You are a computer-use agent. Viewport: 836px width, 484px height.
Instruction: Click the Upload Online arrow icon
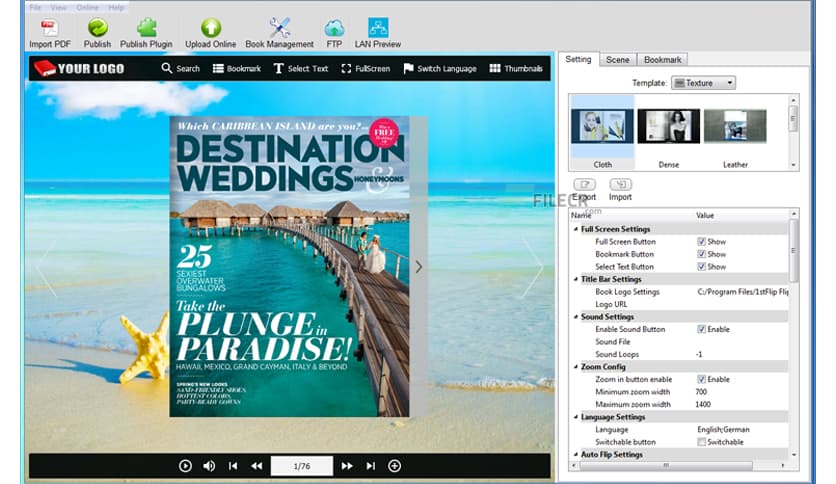tap(211, 28)
